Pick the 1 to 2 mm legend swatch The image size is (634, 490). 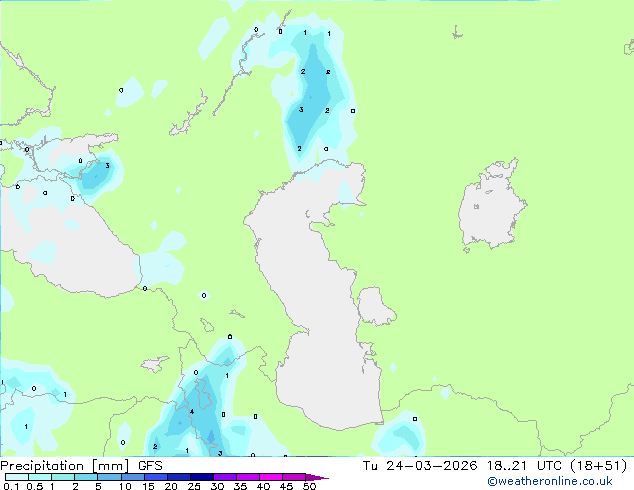pos(63,477)
